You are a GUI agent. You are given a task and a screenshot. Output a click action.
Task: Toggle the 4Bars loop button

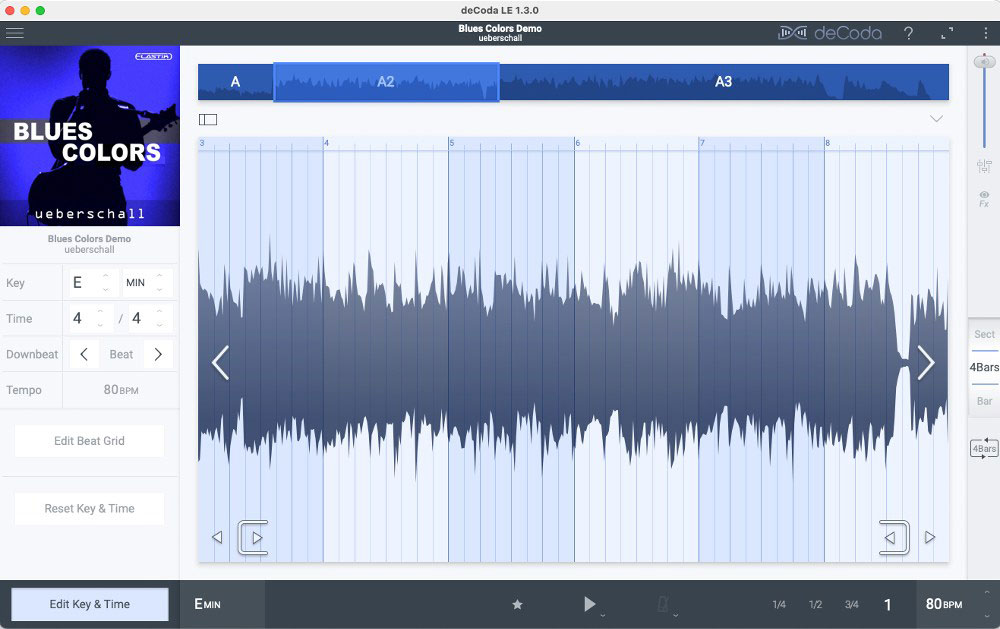point(984,448)
